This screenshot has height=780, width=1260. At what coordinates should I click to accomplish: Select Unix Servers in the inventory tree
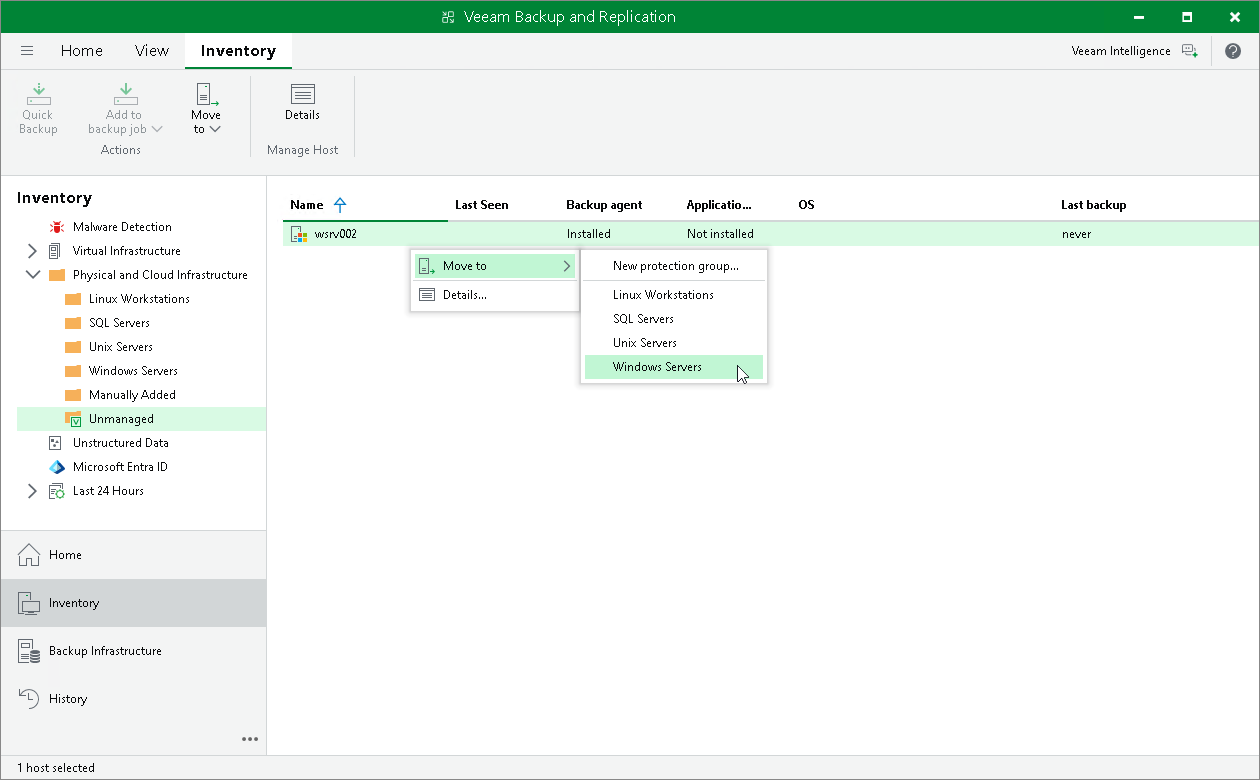point(121,347)
